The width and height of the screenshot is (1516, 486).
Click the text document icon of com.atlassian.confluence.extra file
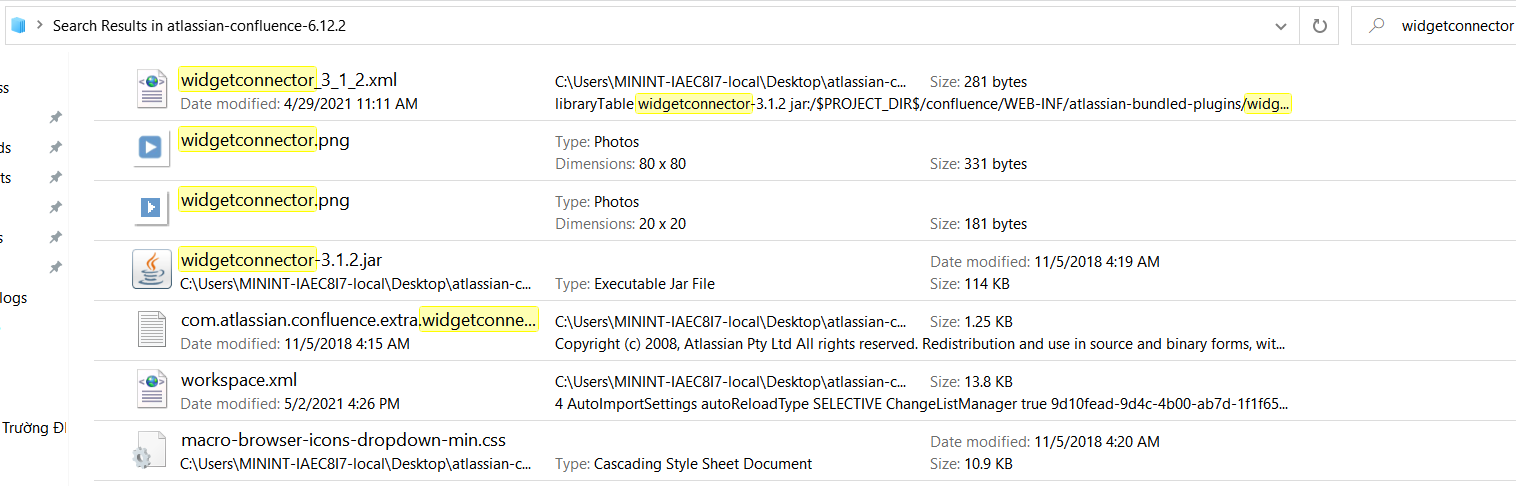pos(152,329)
